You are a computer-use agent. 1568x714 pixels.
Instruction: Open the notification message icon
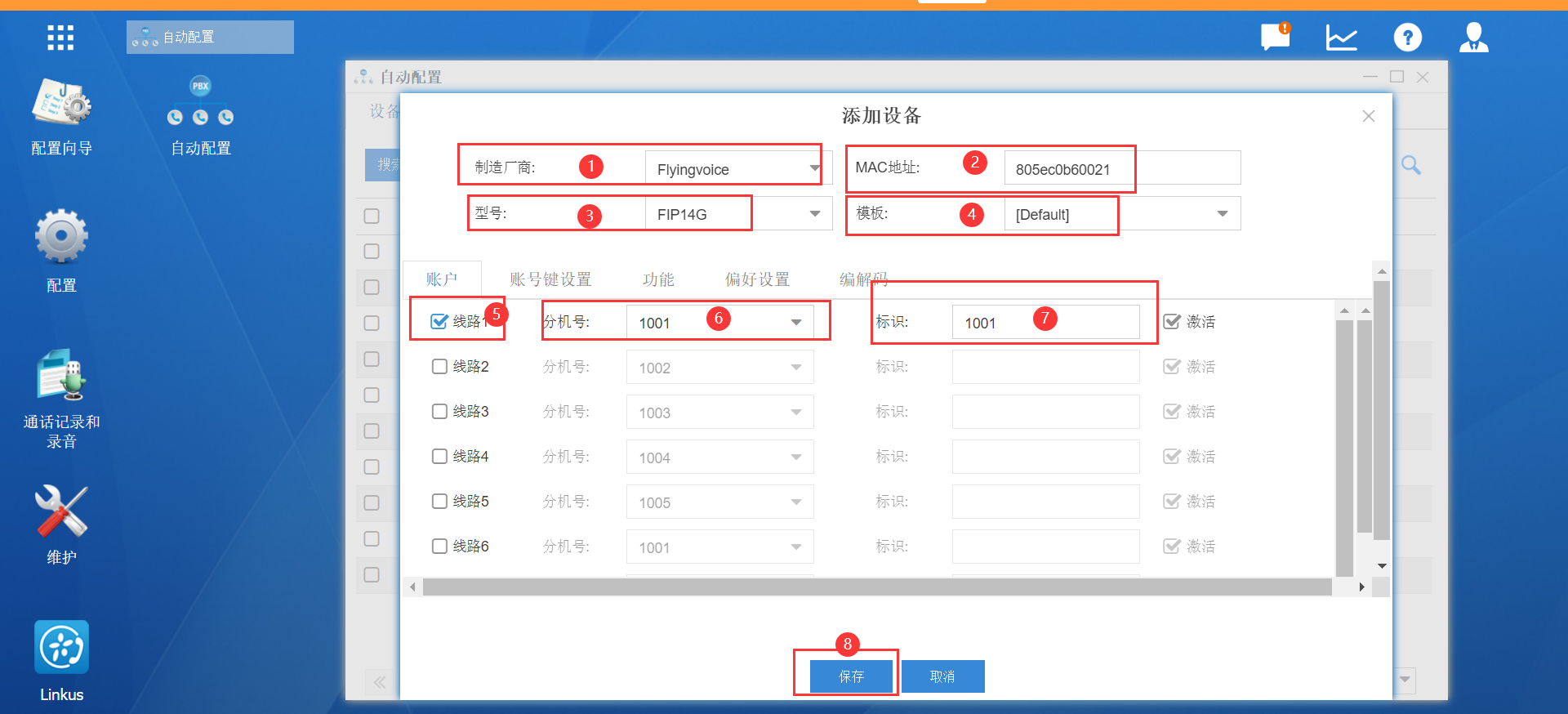[1275, 38]
